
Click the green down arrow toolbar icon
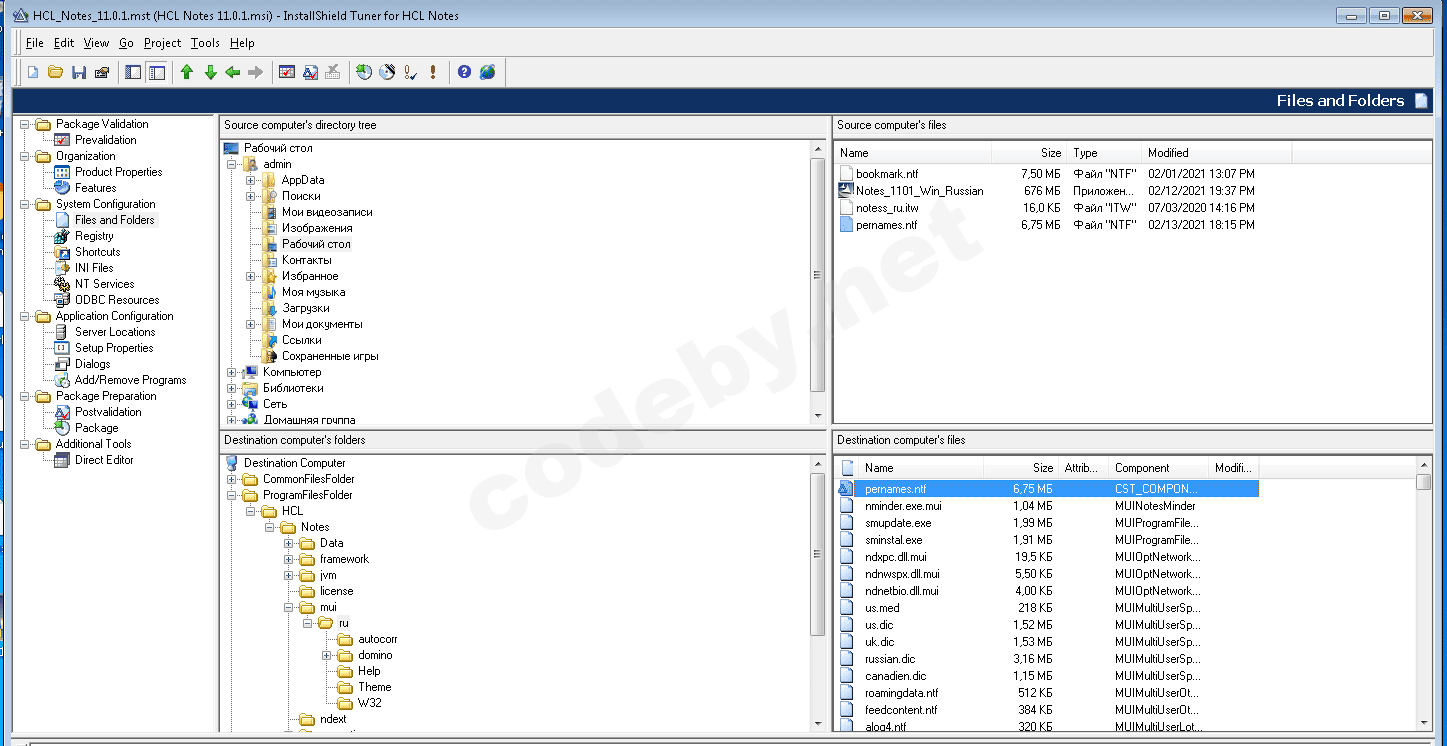(210, 72)
